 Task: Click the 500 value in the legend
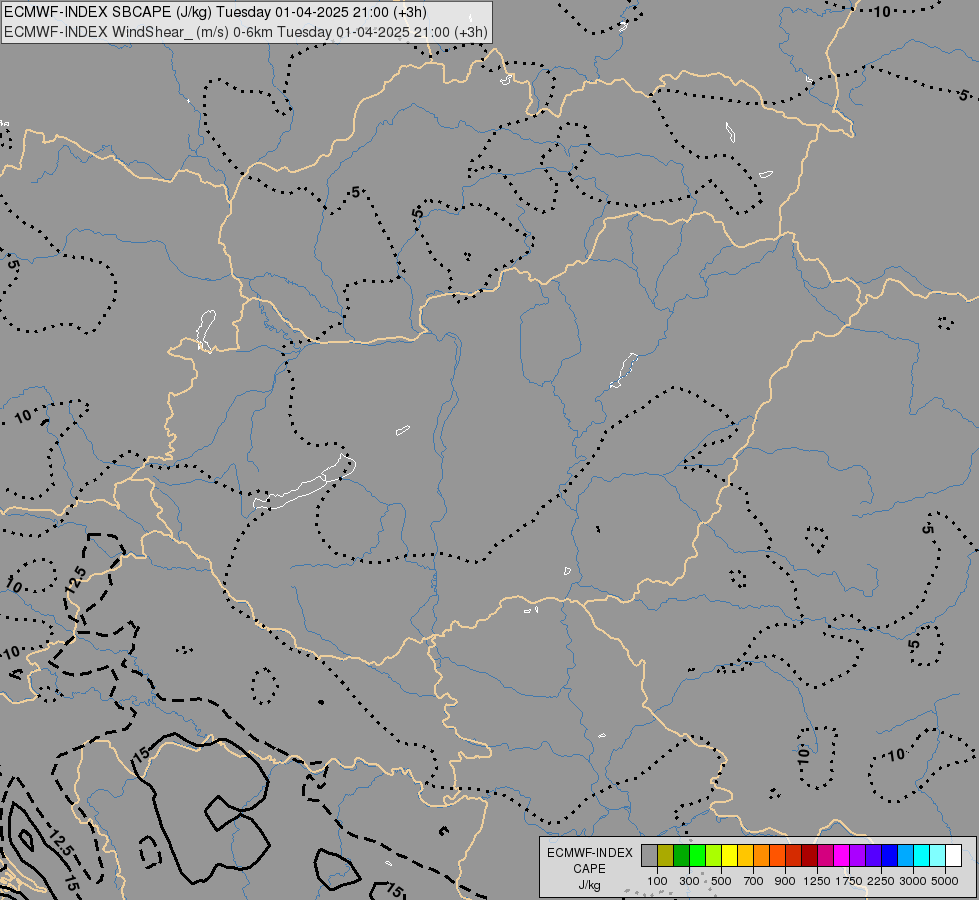(x=721, y=881)
